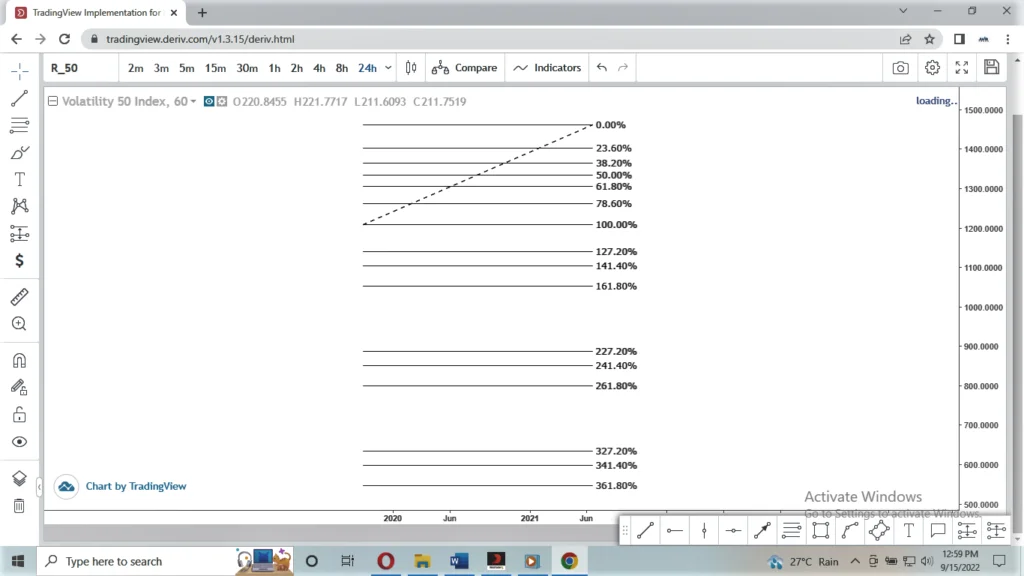The width and height of the screenshot is (1024, 576).
Task: Select the crosshair cursor tool
Action: [x=20, y=71]
